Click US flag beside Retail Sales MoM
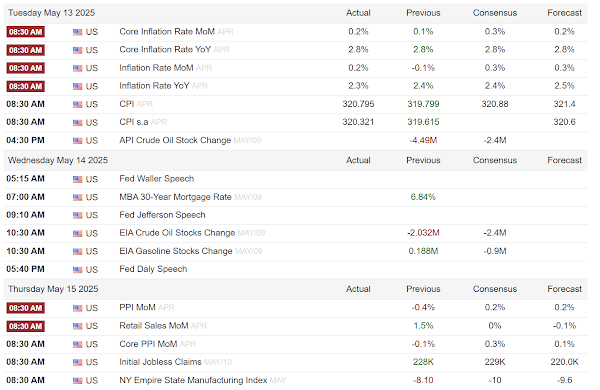The width and height of the screenshot is (600, 390). (77, 326)
